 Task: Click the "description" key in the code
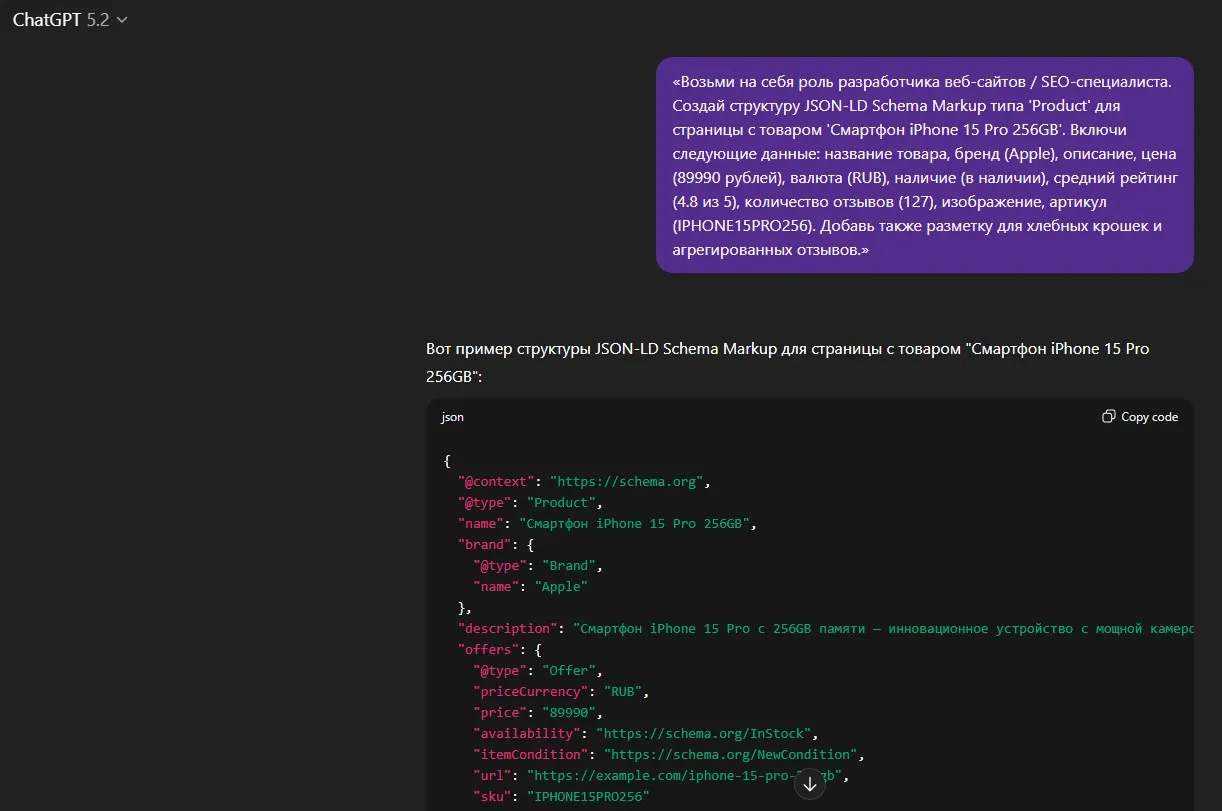[507, 629]
